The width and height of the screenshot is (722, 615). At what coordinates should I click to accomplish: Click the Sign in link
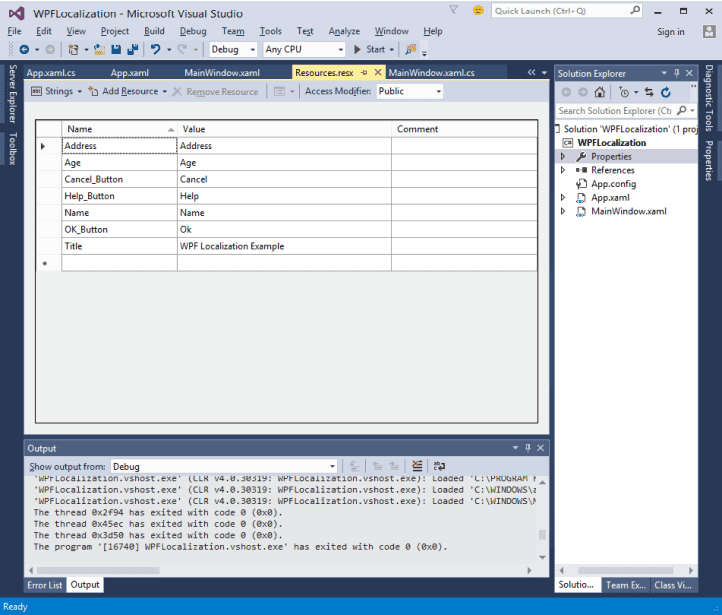click(670, 32)
